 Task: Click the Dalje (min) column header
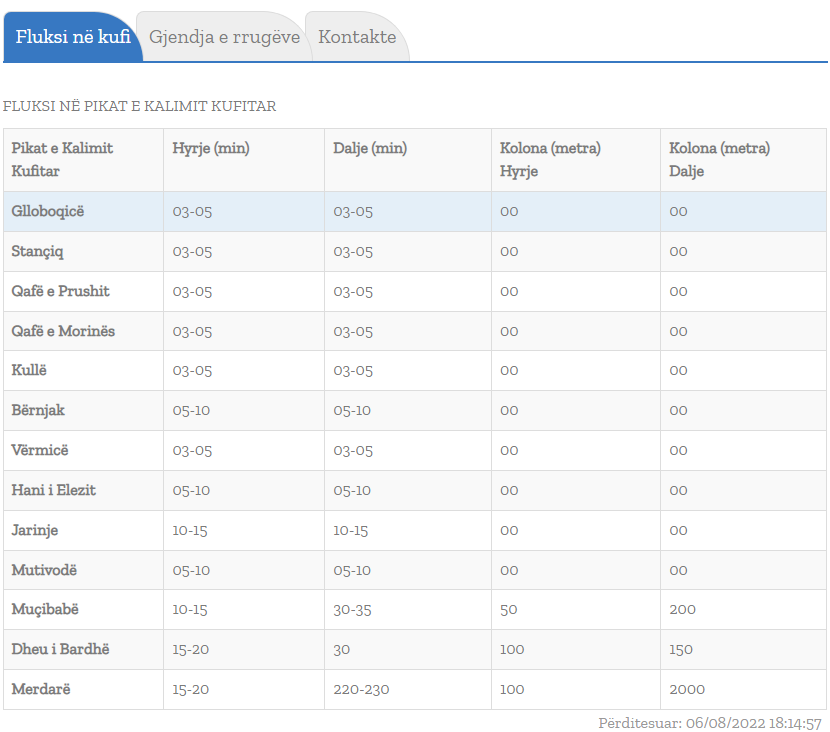[x=370, y=148]
